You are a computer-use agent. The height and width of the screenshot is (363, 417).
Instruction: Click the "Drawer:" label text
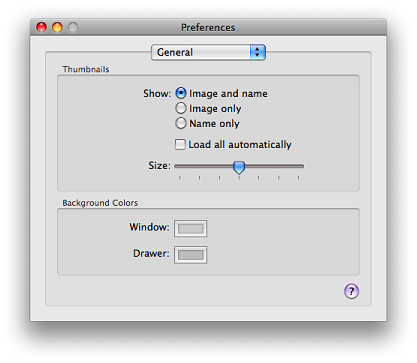click(x=151, y=253)
